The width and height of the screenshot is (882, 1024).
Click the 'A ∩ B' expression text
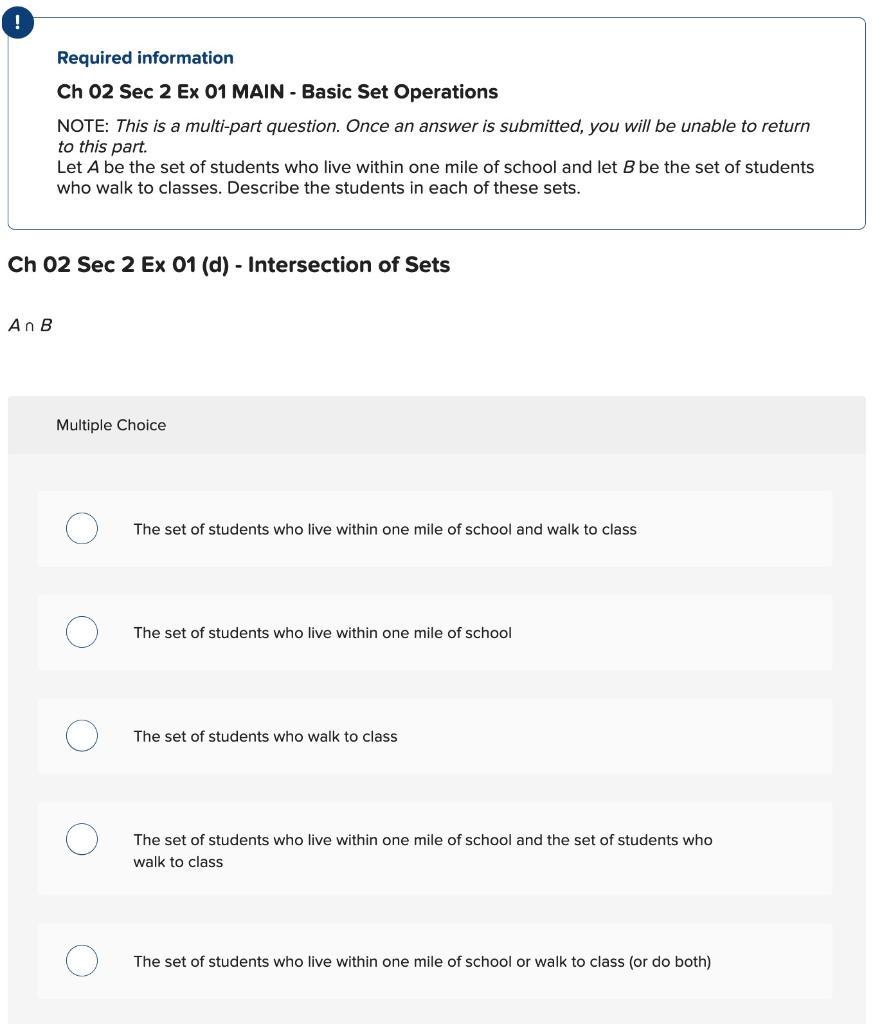[28, 324]
